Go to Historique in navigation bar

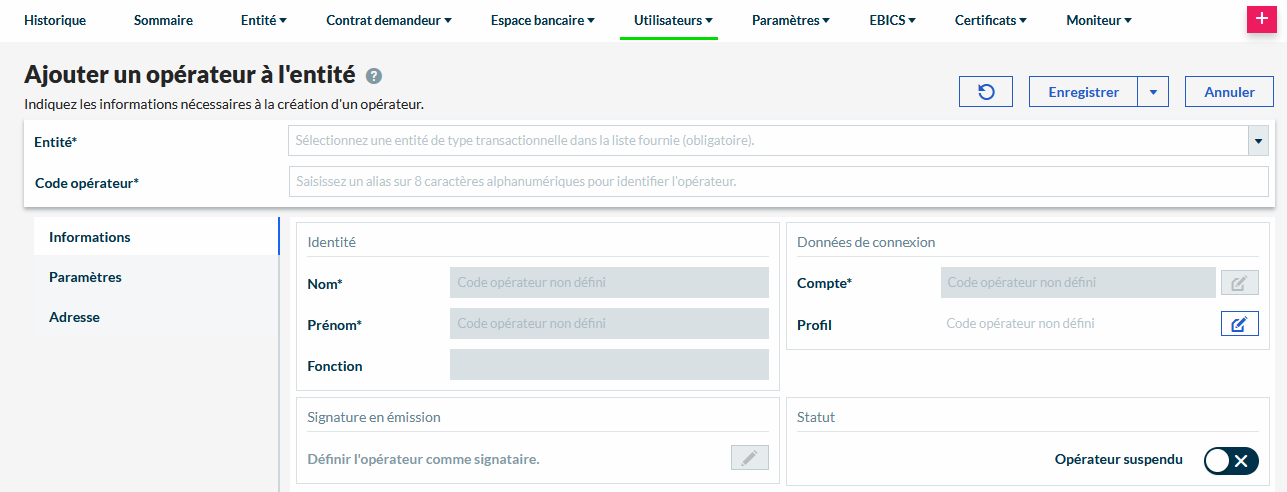coord(55,20)
